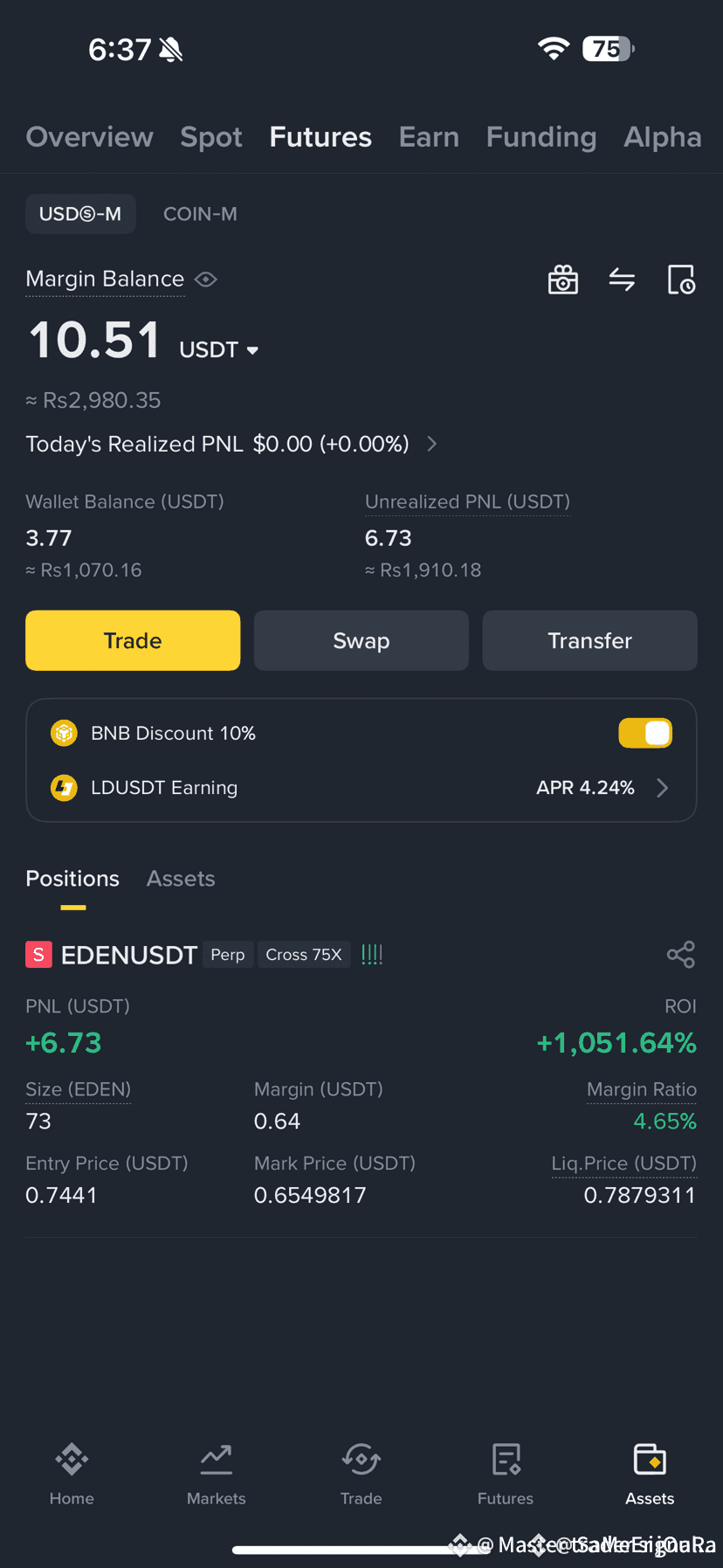723x1568 pixels.
Task: Select the COIN-M option
Action: pos(200,214)
